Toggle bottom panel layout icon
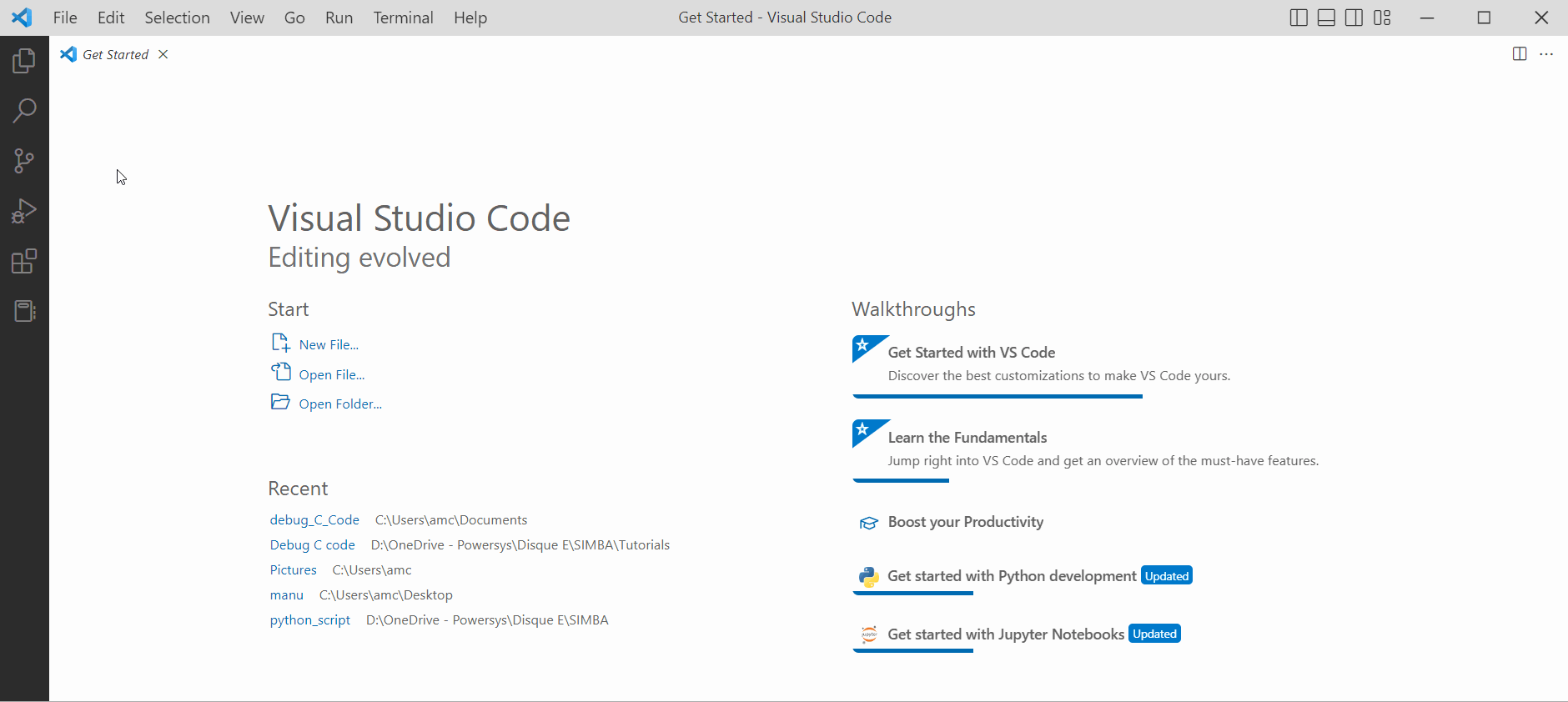The width and height of the screenshot is (1568, 702). [1327, 18]
